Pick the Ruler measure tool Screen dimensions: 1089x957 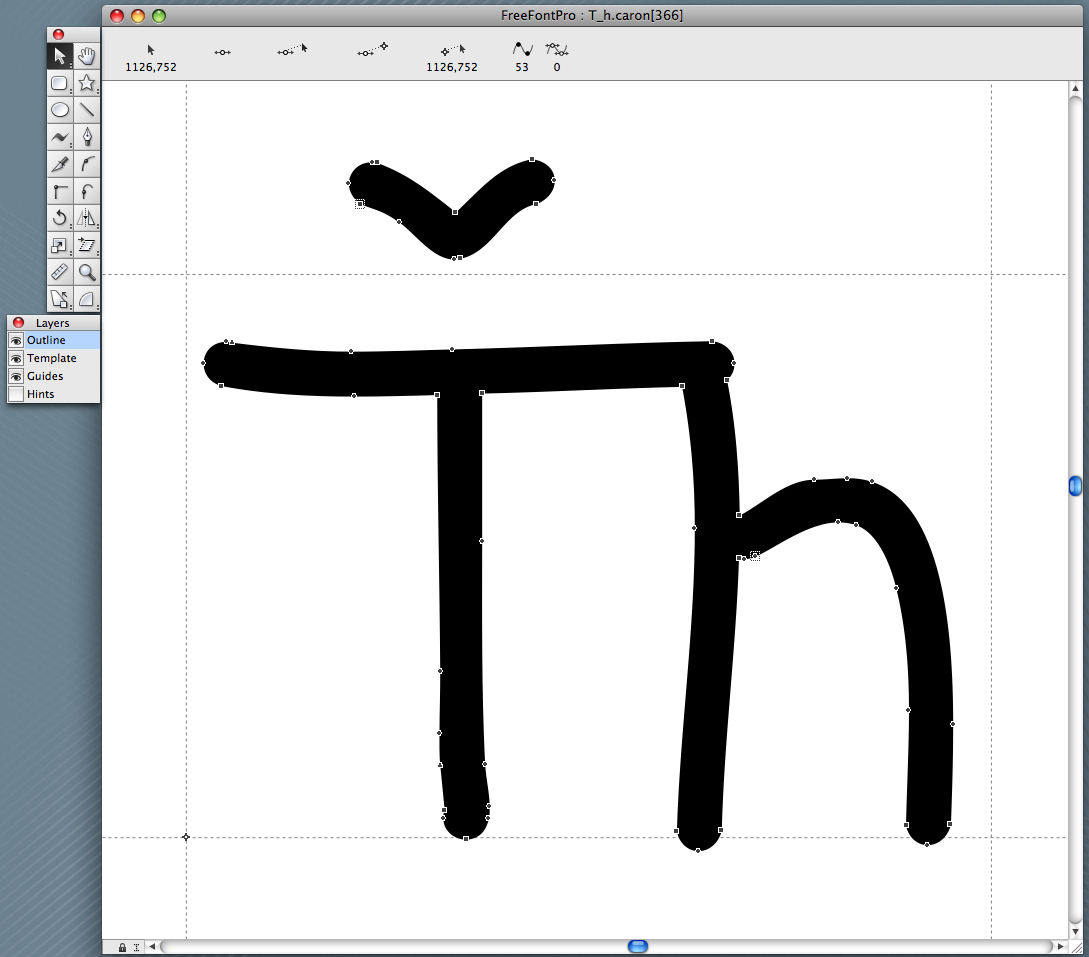tap(60, 272)
